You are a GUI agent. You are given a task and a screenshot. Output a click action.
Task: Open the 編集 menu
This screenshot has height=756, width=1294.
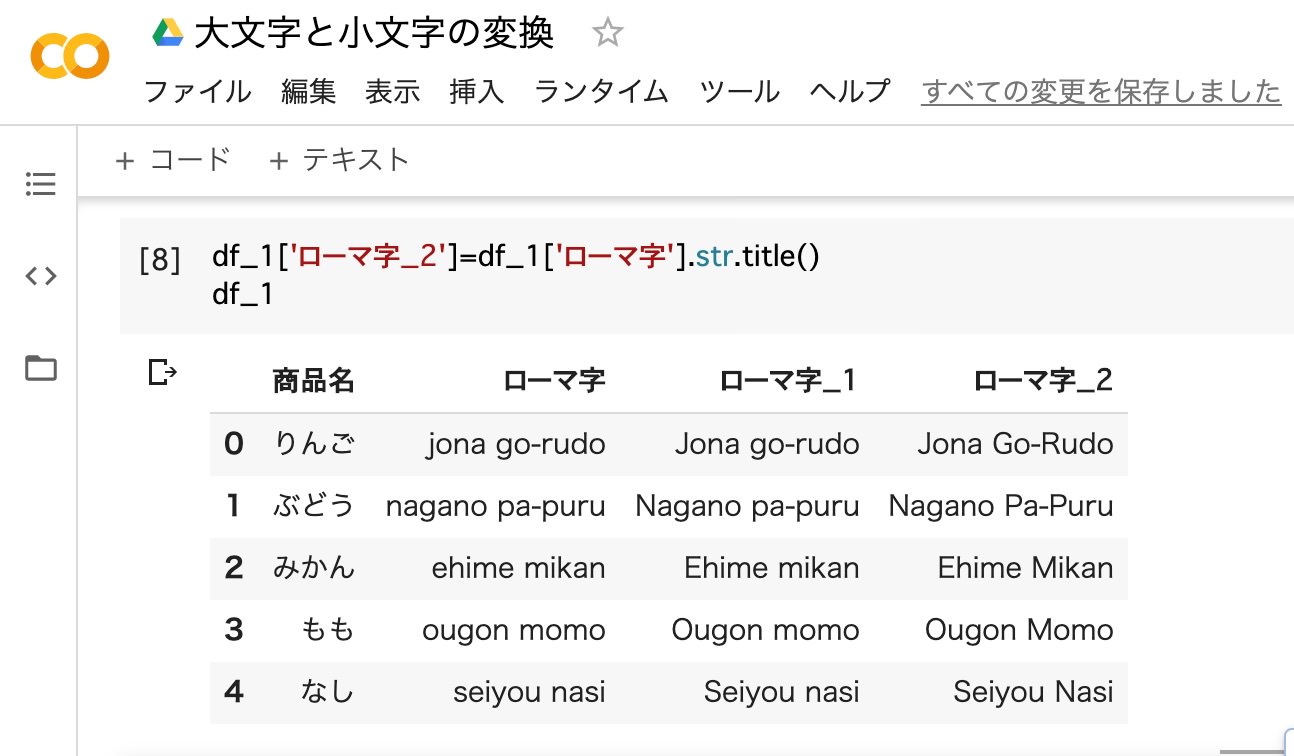point(308,91)
